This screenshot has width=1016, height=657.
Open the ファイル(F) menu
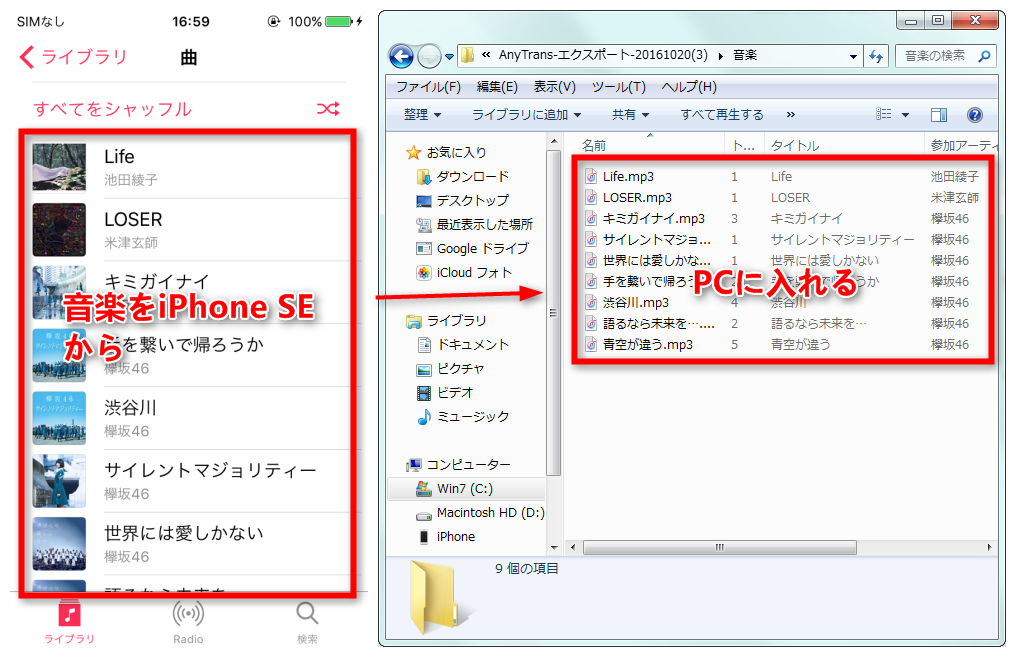point(428,86)
